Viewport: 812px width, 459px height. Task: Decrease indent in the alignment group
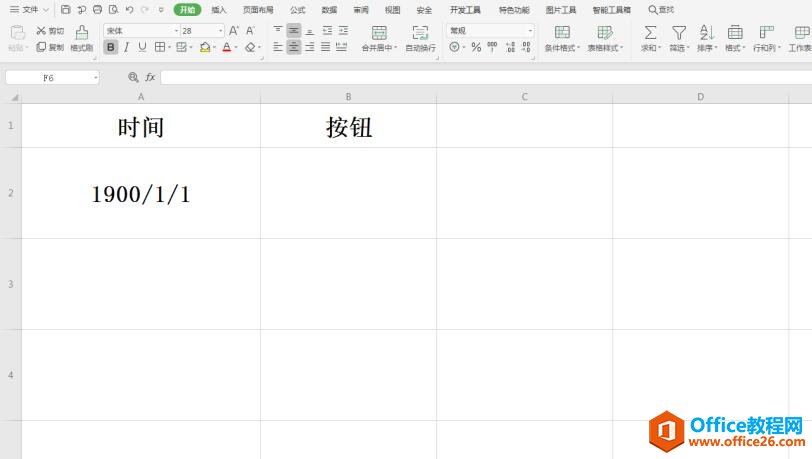point(327,31)
